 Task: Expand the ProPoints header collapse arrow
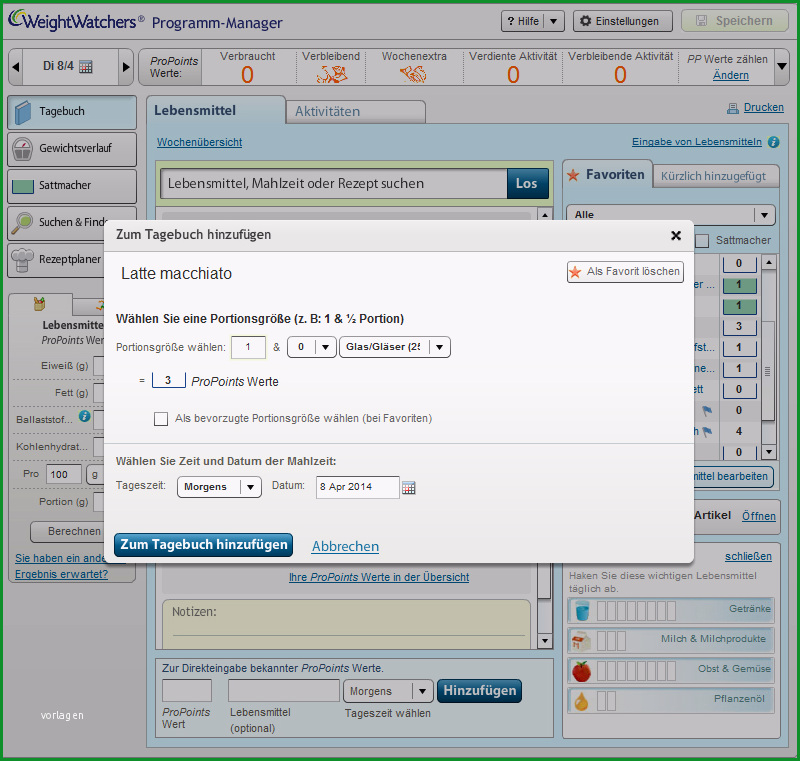tap(782, 66)
